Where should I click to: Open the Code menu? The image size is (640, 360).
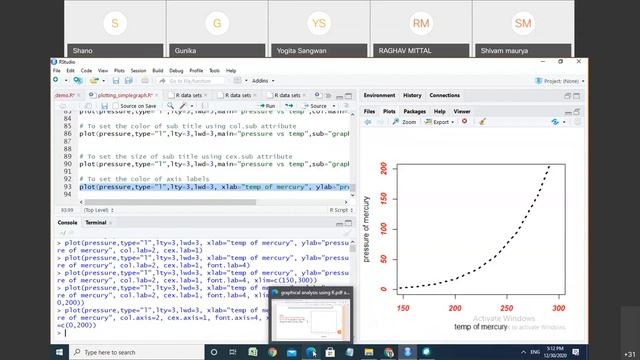pyautogui.click(x=86, y=71)
